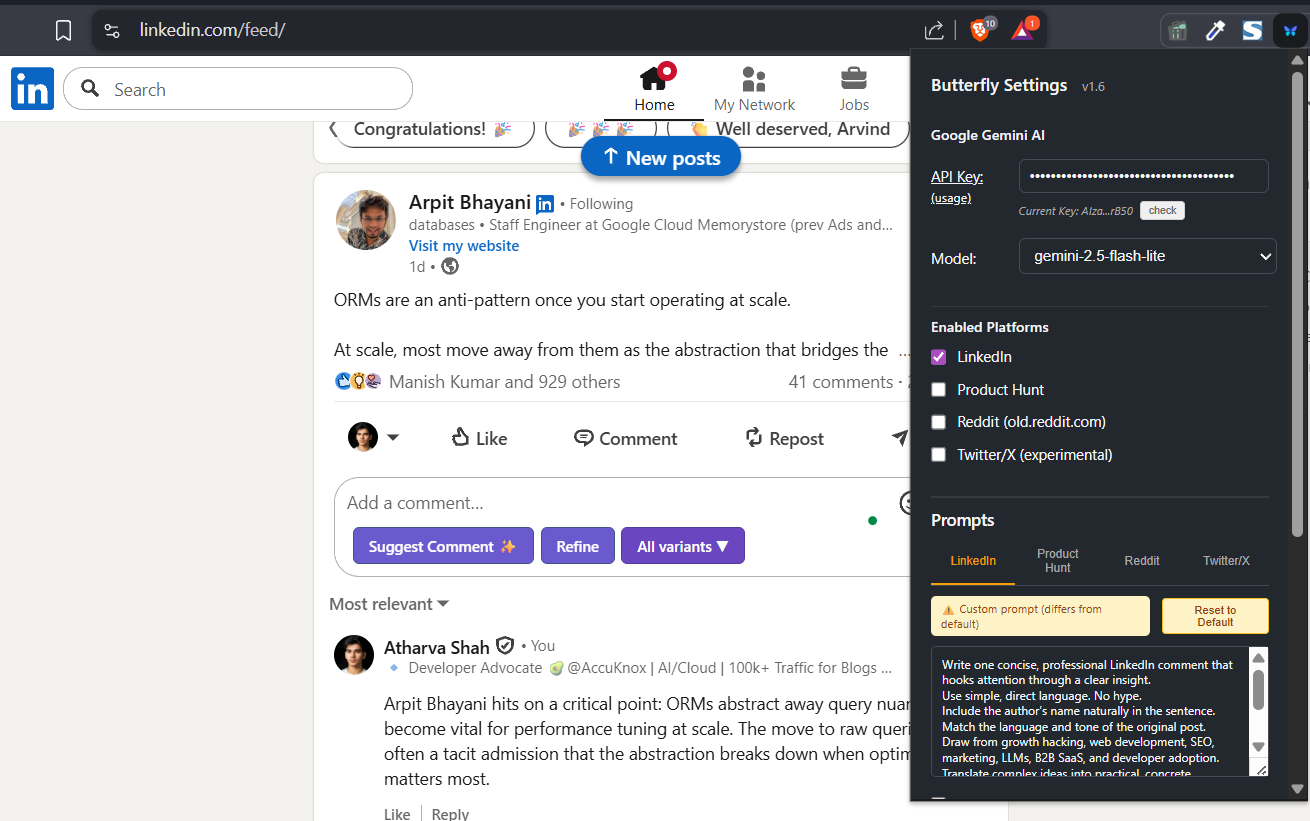Open Atharva Shah name link

pyautogui.click(x=437, y=647)
